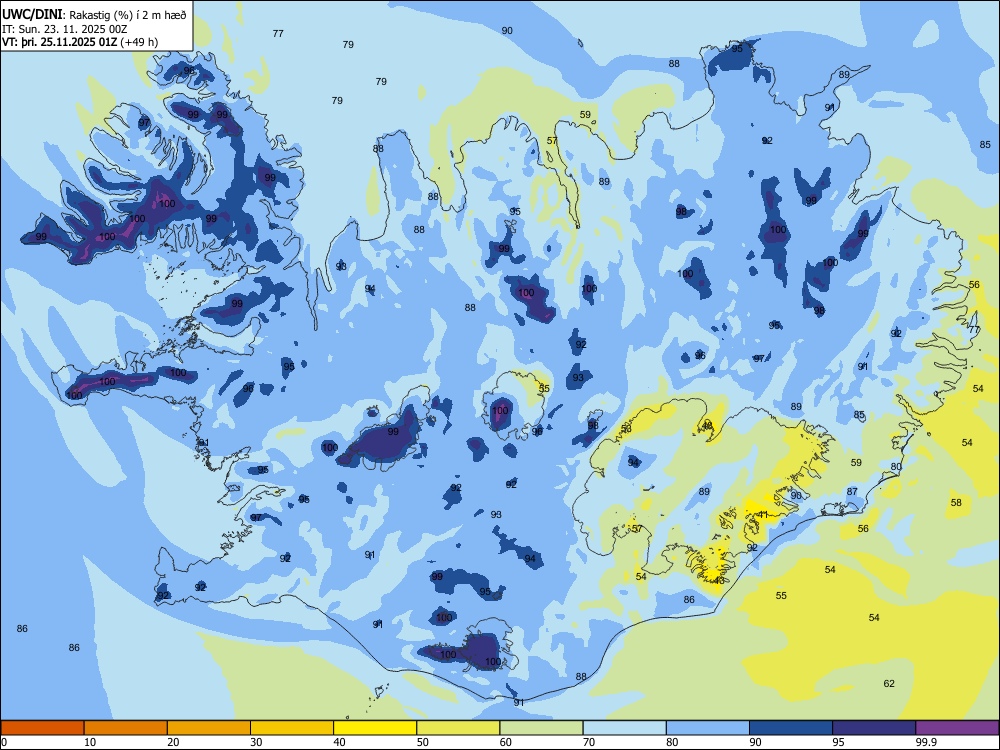Image resolution: width=1000 pixels, height=750 pixels.
Task: Click the legend tick label '80'
Action: pyautogui.click(x=672, y=742)
